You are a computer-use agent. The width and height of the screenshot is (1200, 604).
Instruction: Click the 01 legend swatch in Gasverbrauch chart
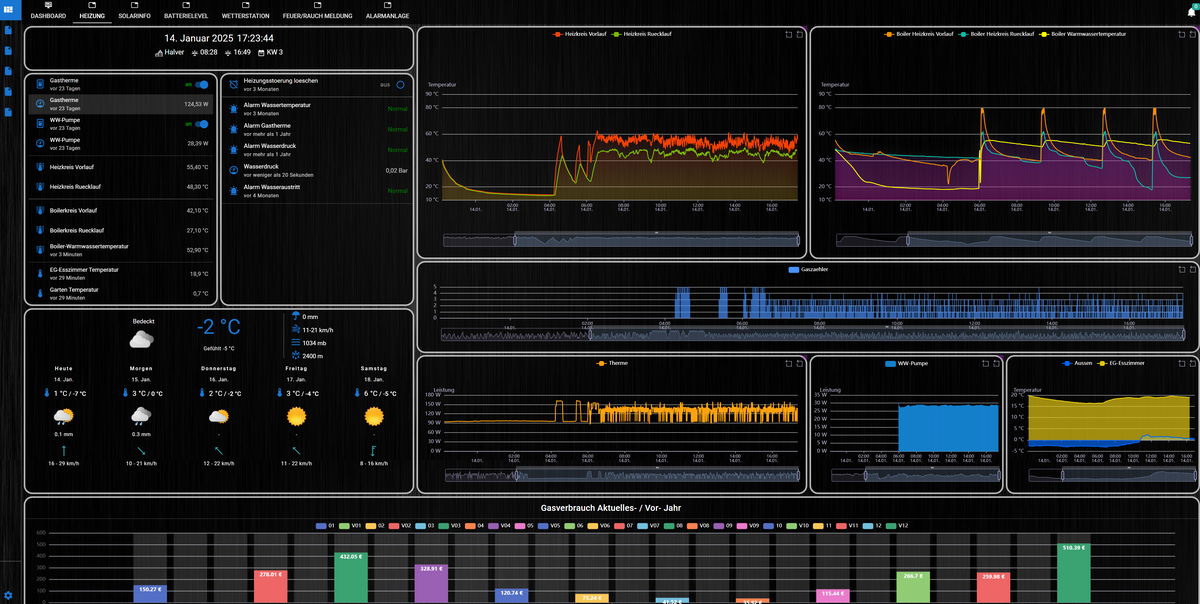point(321,525)
